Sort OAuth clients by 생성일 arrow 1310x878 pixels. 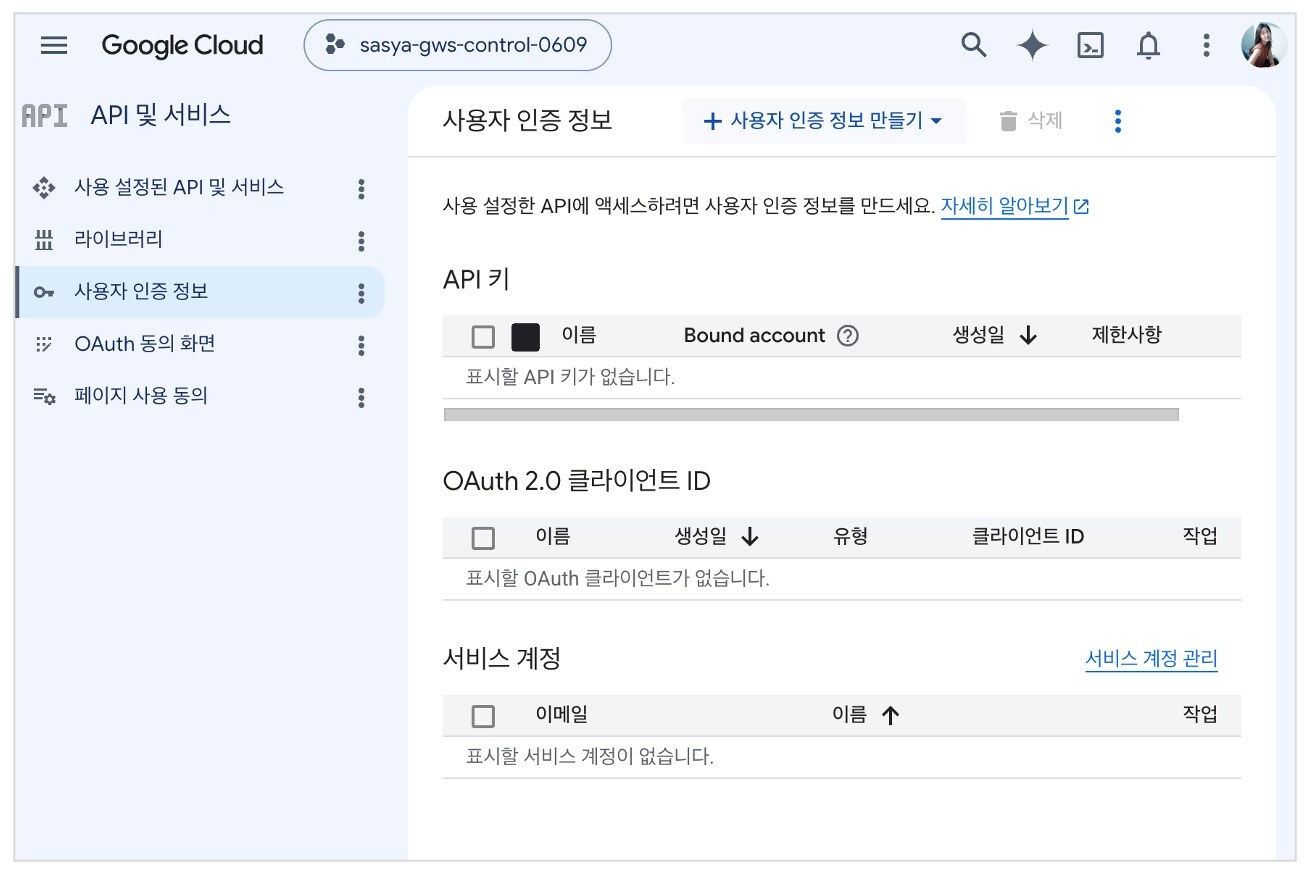point(750,537)
